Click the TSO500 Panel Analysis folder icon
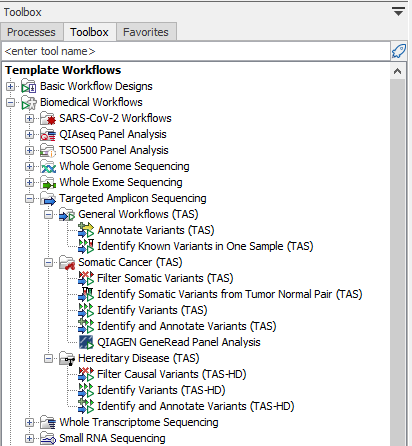This screenshot has height=446, width=412. 48,150
